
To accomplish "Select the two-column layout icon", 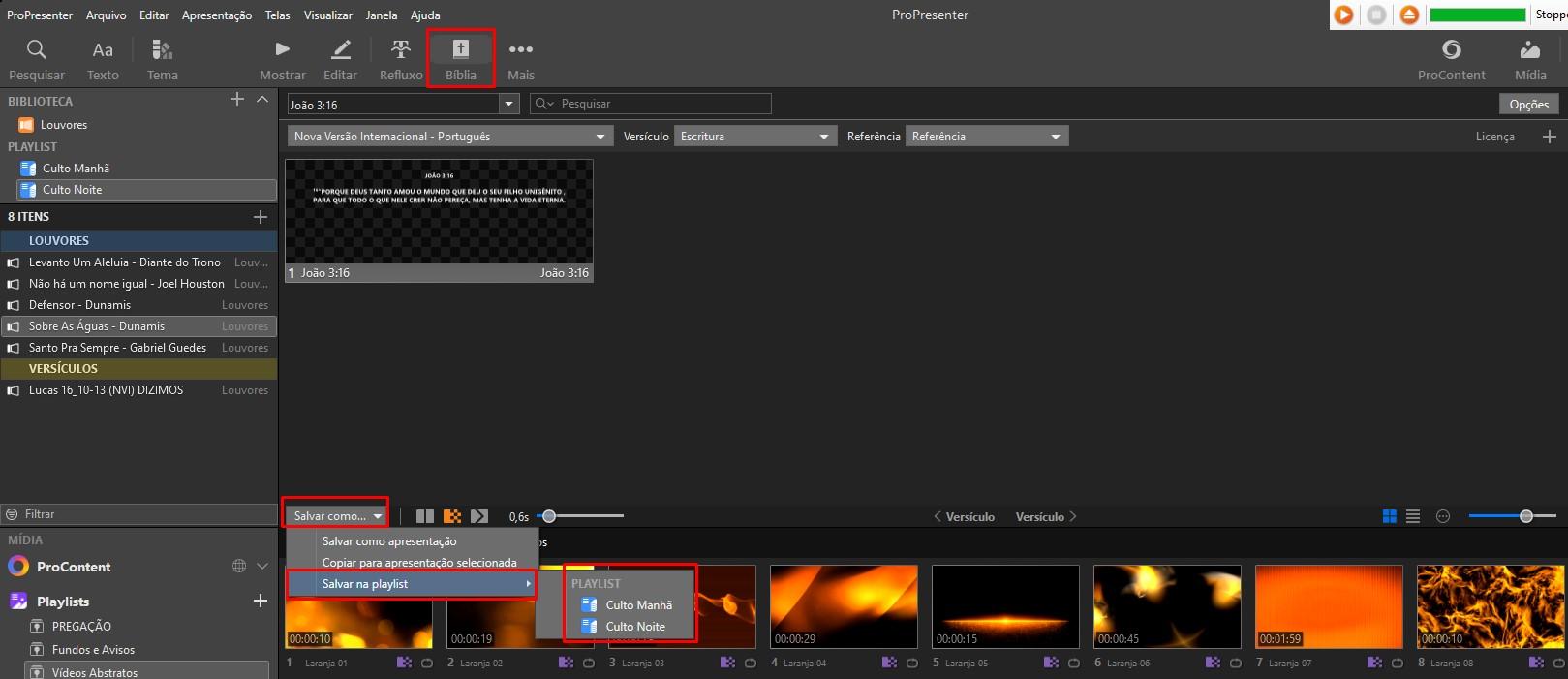I will tap(424, 516).
